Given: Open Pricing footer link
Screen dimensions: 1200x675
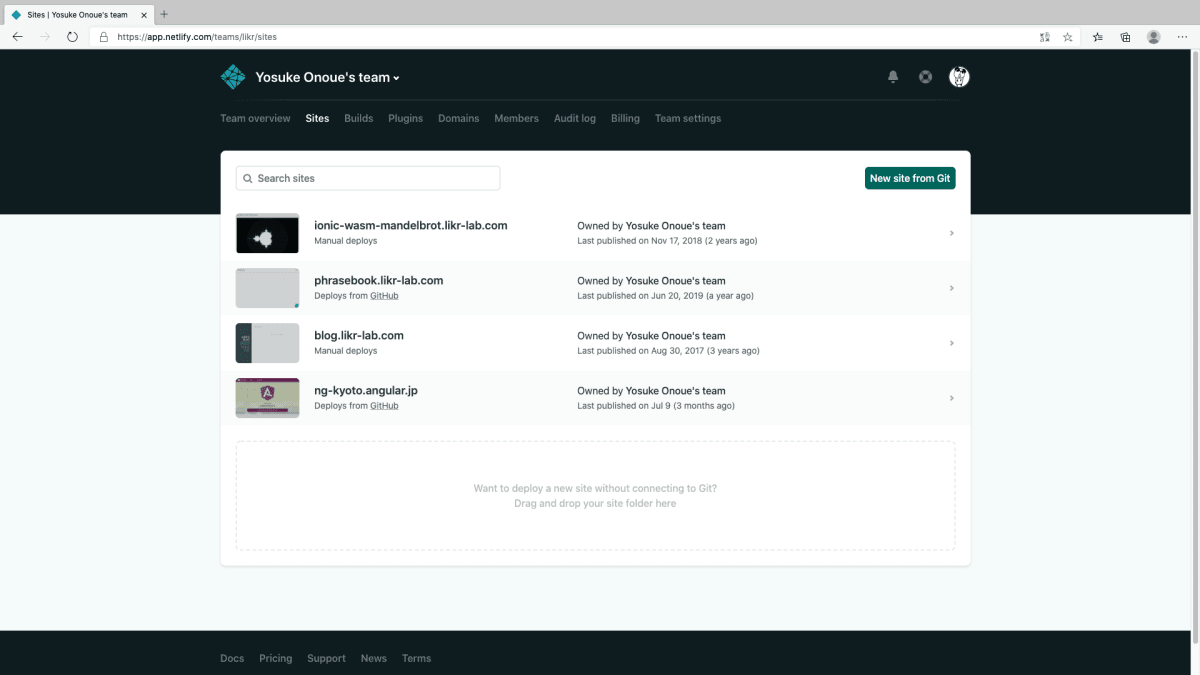Looking at the screenshot, I should 276,658.
